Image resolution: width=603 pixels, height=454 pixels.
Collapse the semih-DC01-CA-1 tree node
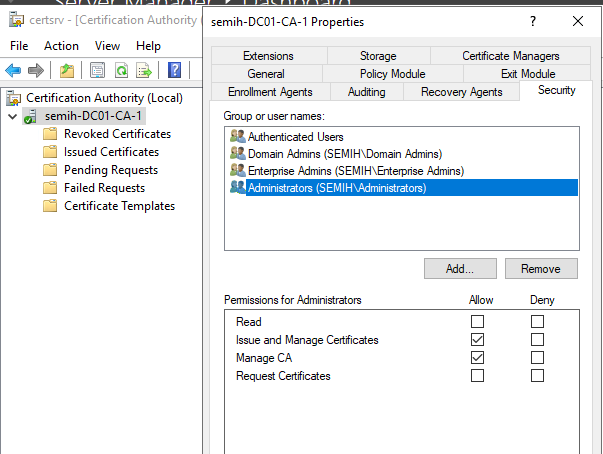11,116
